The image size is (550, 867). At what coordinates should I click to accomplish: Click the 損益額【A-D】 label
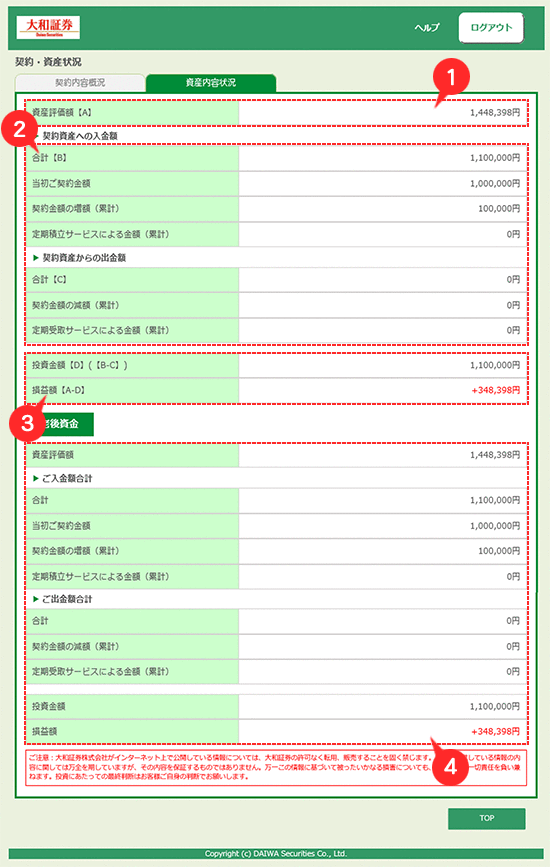point(59,390)
